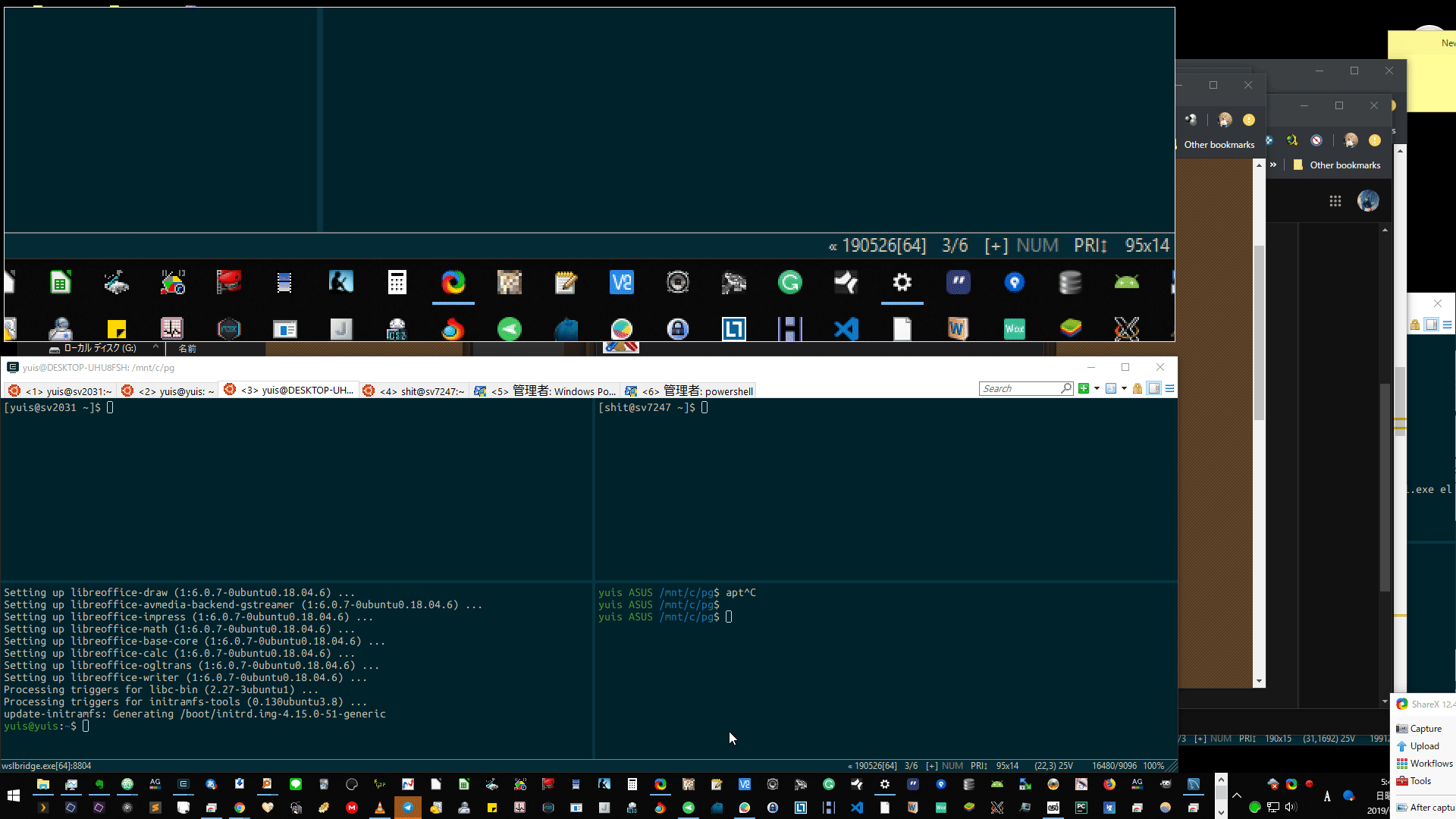
Task: Switch to tab <6> powershell
Action: [689, 391]
